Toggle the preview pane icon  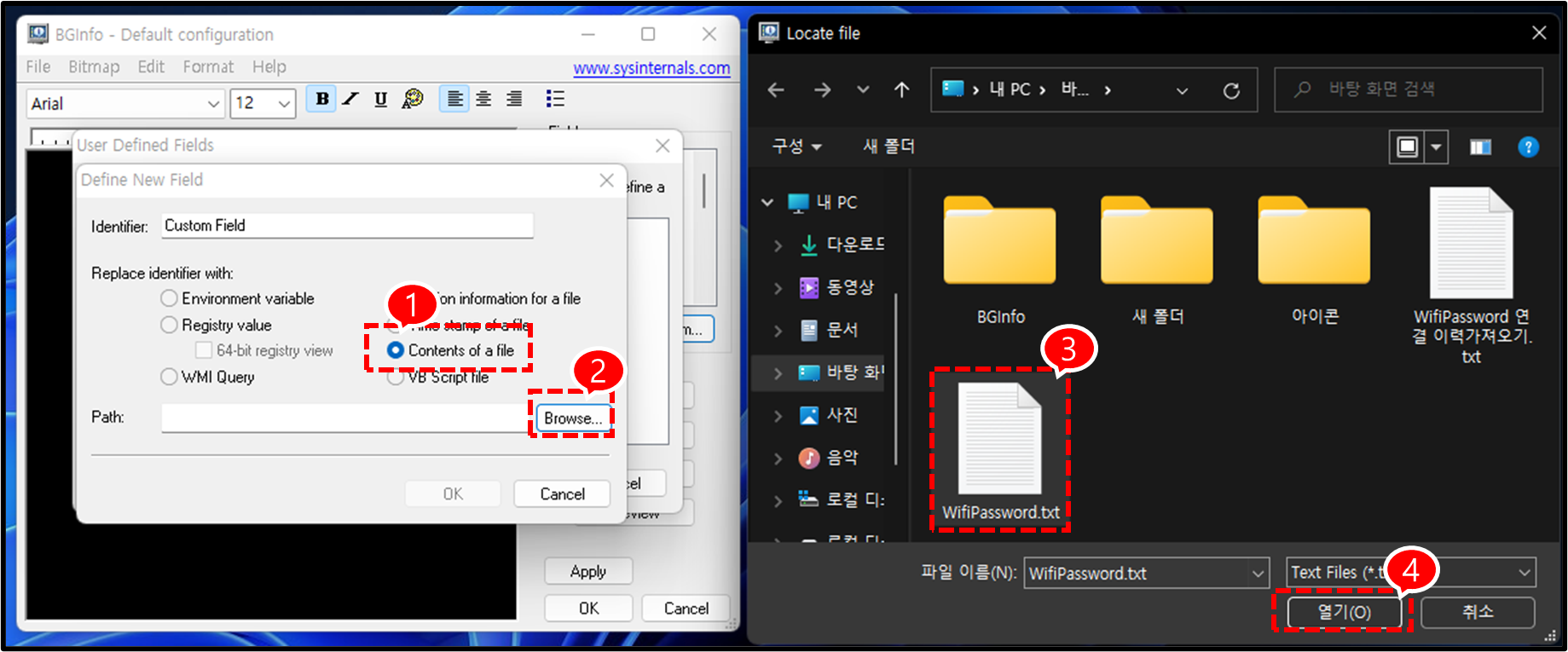pyautogui.click(x=1480, y=147)
